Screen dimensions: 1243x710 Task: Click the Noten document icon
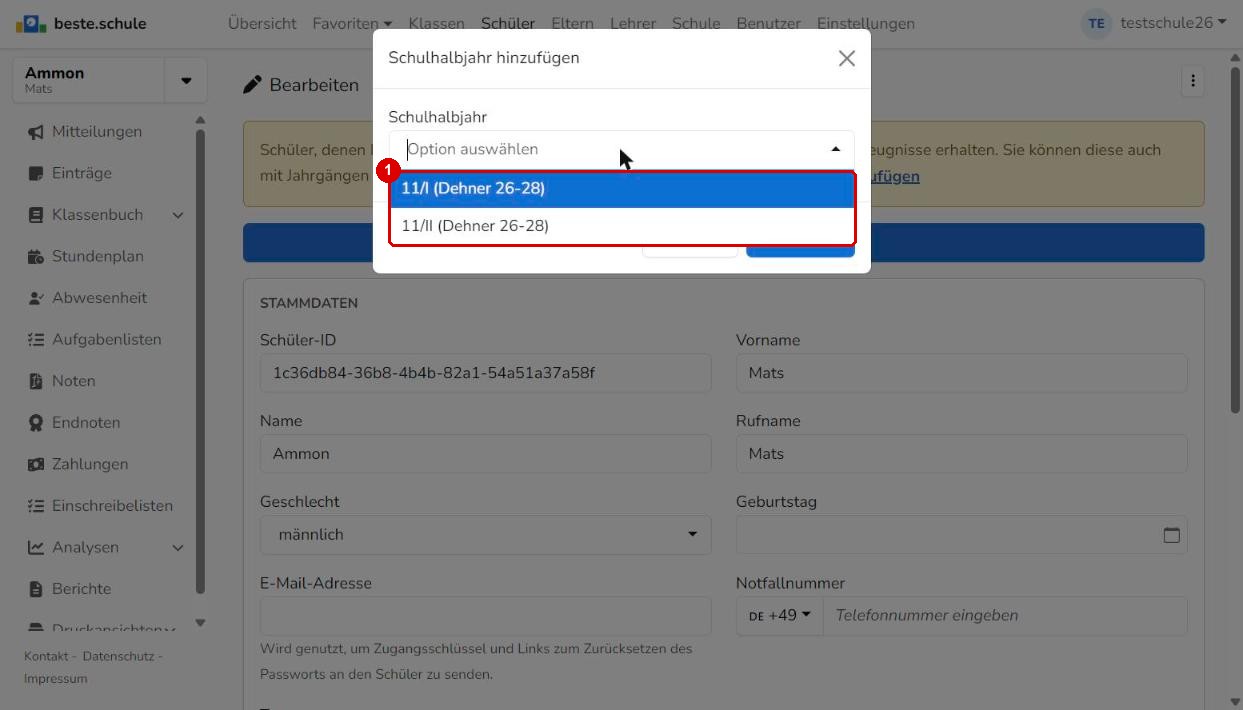36,381
